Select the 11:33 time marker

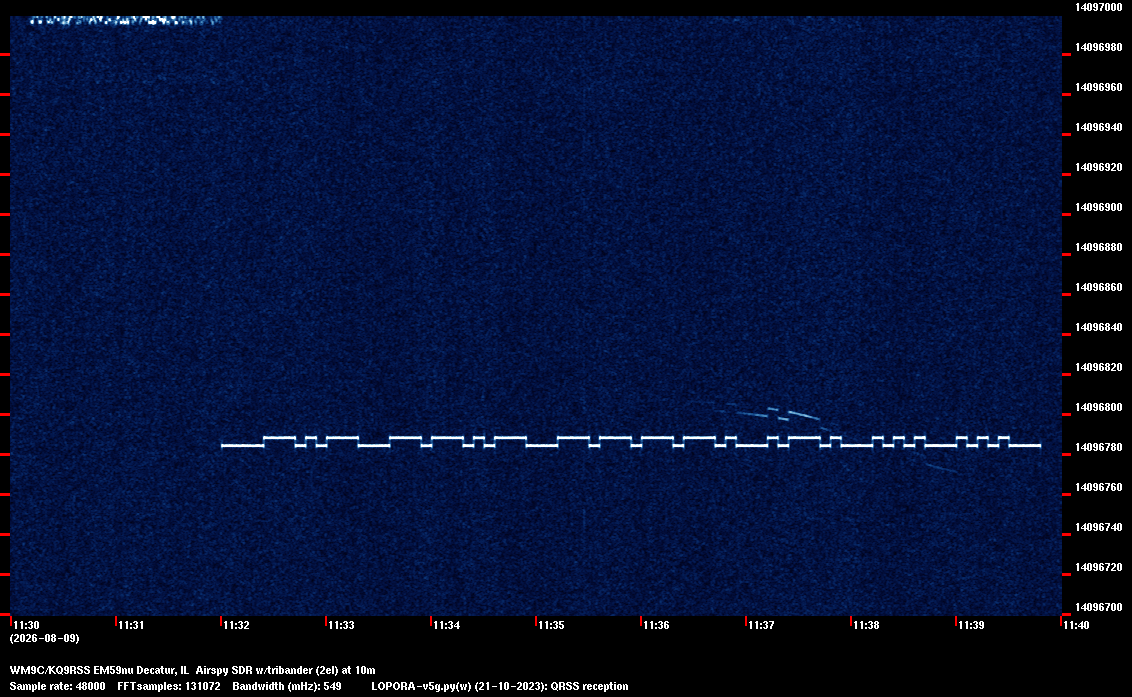341,625
